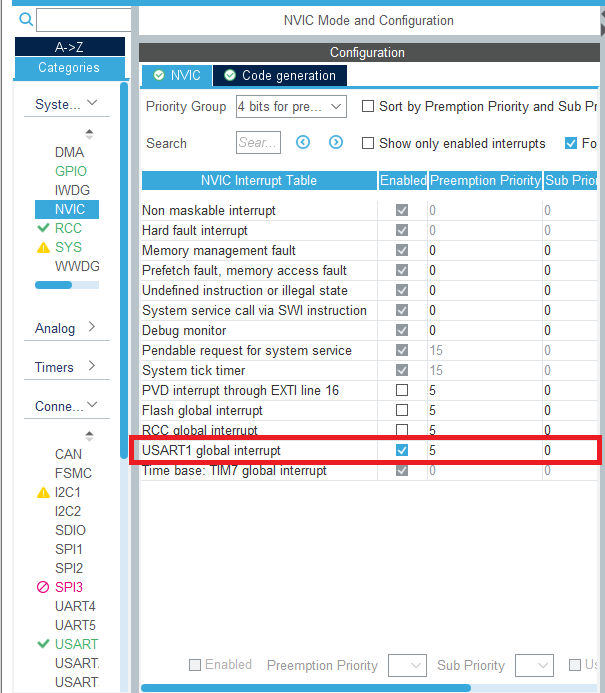Click the SPI3 disabled conflict icon

click(x=43, y=587)
